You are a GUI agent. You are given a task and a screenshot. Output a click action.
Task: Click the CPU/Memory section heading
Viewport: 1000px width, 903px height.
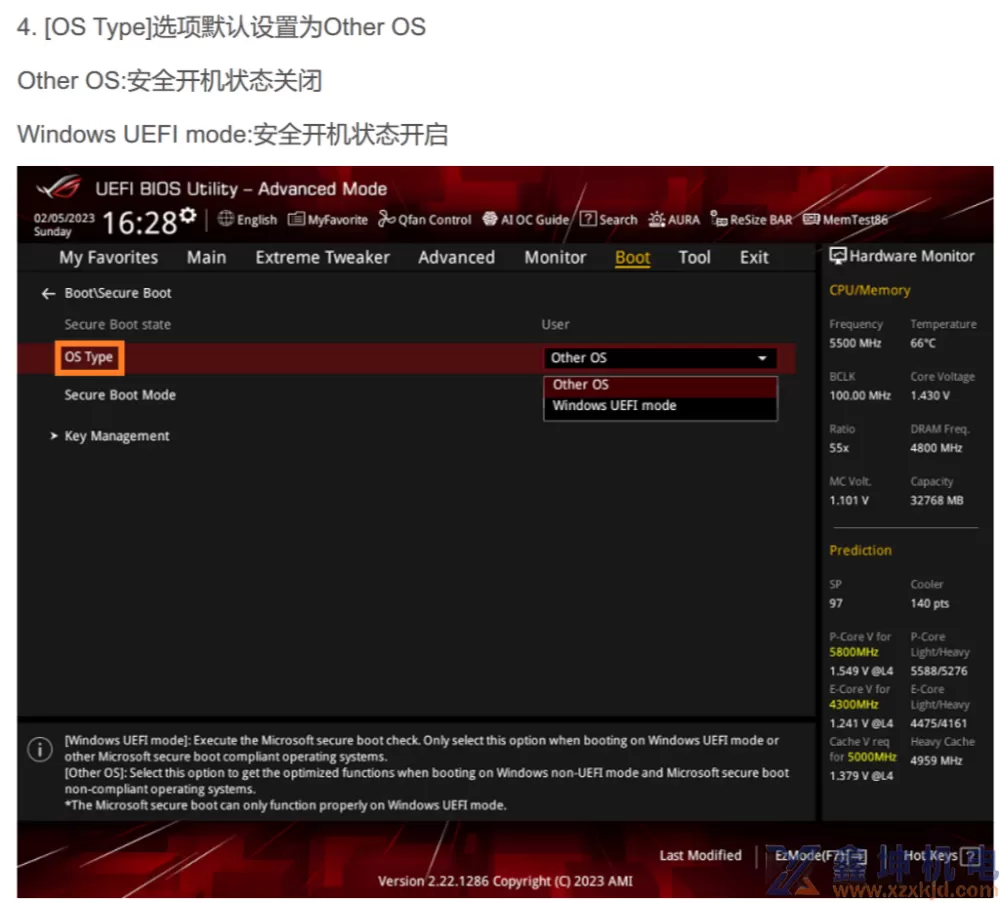pos(869,291)
